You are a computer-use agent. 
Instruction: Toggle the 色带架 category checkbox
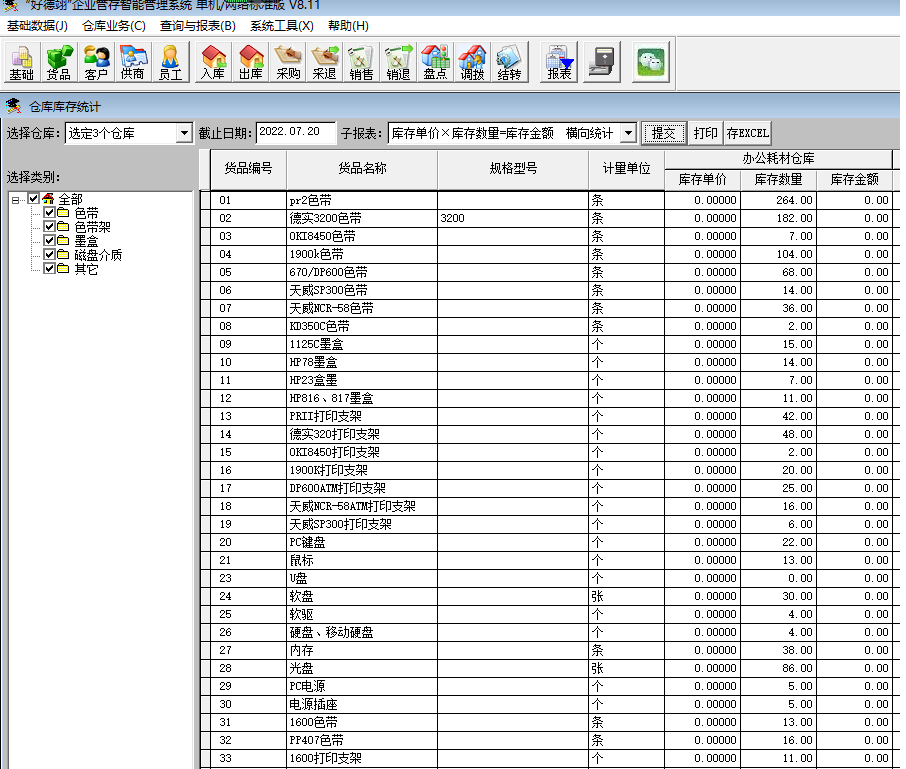pyautogui.click(x=49, y=226)
